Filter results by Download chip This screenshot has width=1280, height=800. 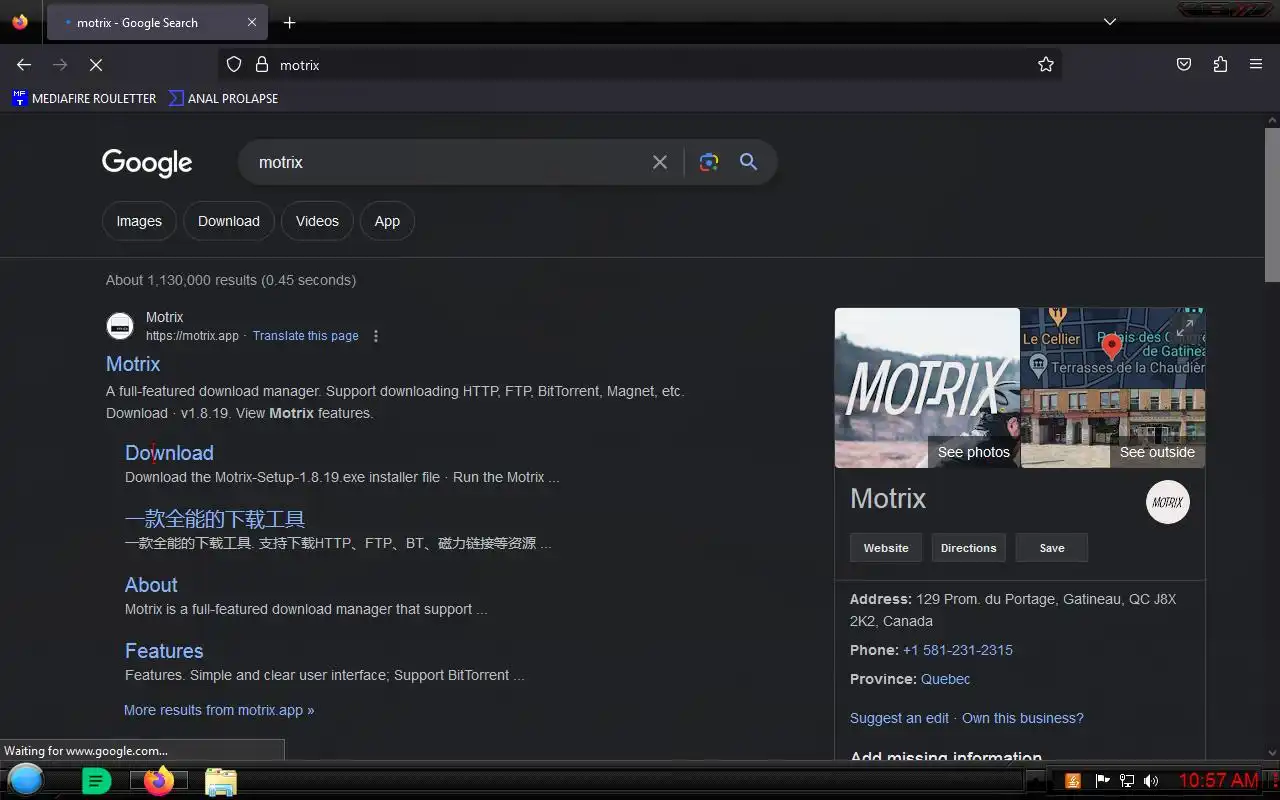(x=229, y=221)
